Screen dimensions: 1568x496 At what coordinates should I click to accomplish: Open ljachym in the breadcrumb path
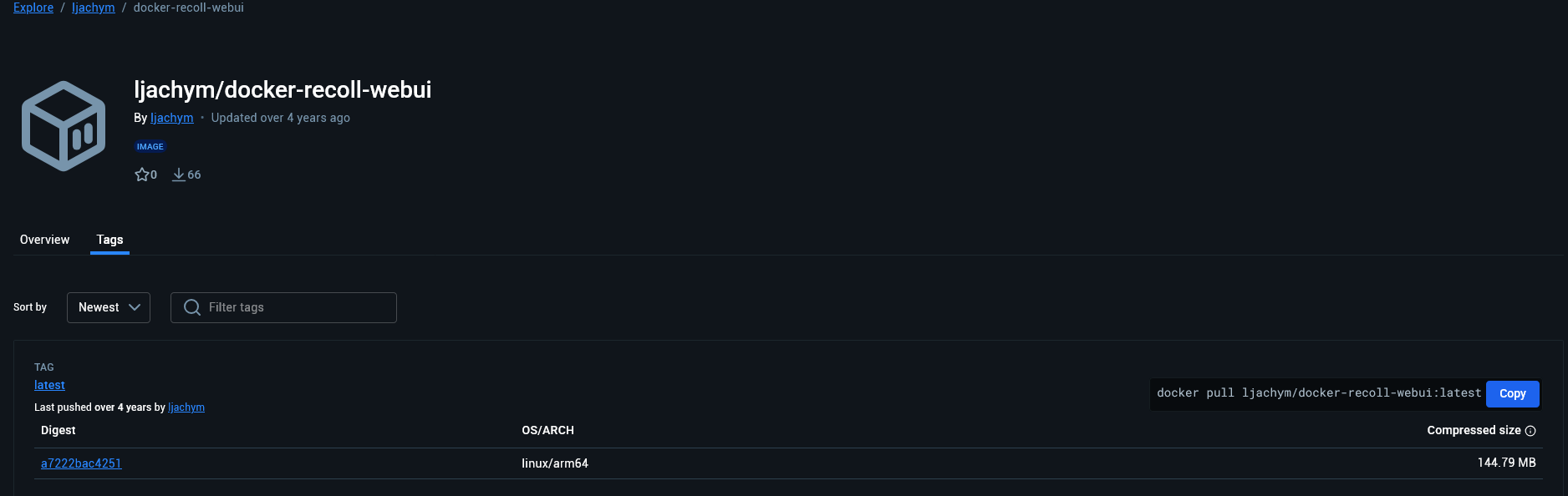pos(94,8)
